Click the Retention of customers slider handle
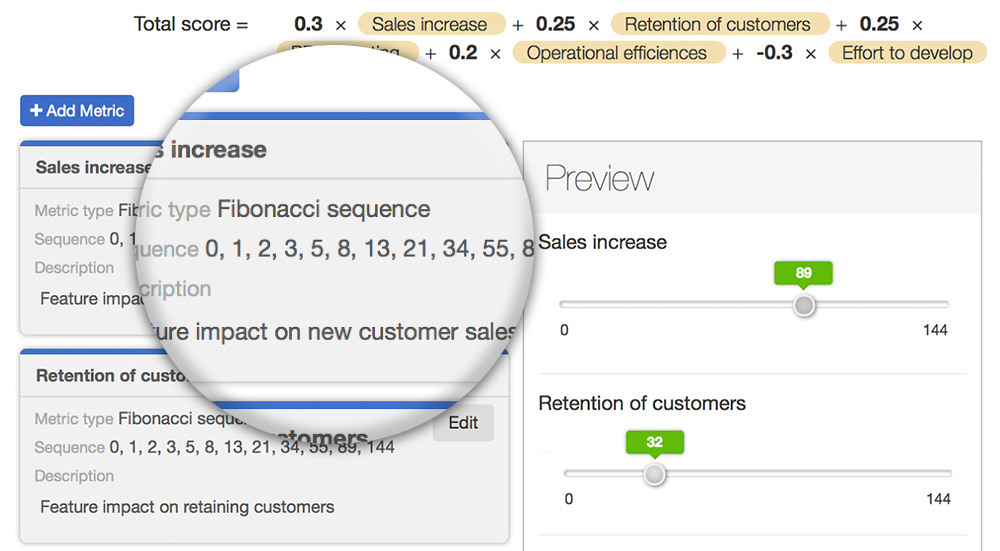Image resolution: width=1000 pixels, height=551 pixels. coord(654,474)
